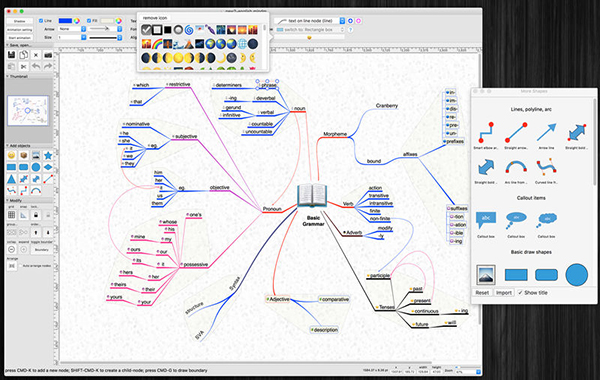Click Import button in More Shapes
Viewport: 600px width, 380px height.
[504, 293]
